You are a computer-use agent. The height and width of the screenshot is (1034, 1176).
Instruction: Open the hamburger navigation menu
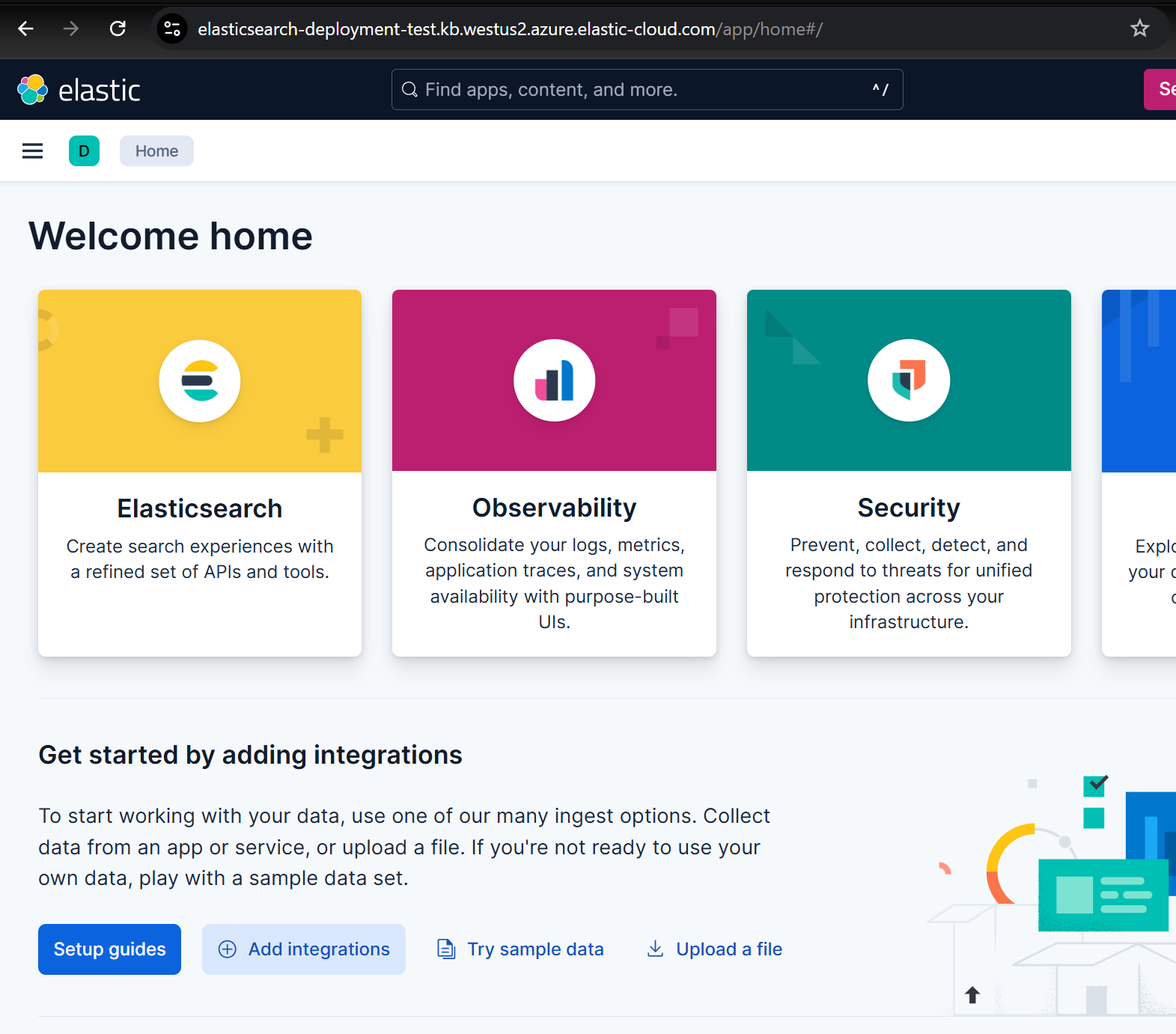pyautogui.click(x=32, y=151)
